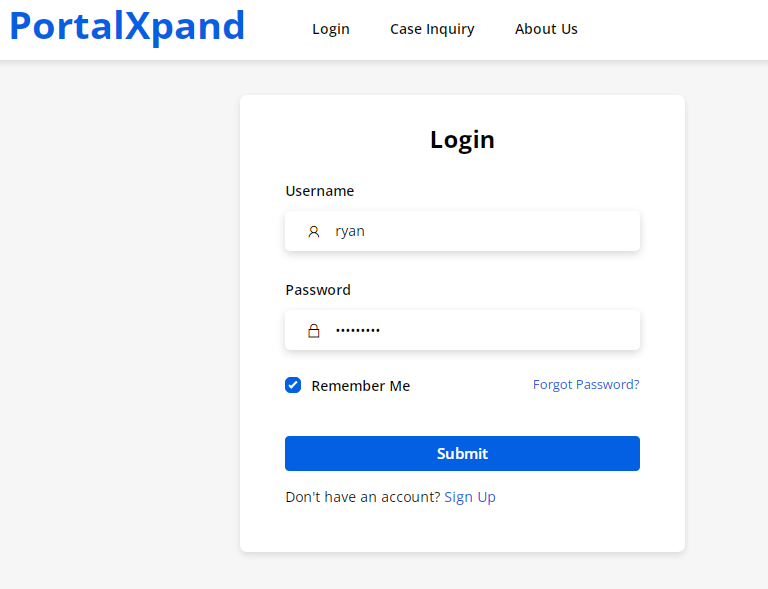Click blank card area below Sign Up
The height and width of the screenshot is (589, 768).
[462, 530]
